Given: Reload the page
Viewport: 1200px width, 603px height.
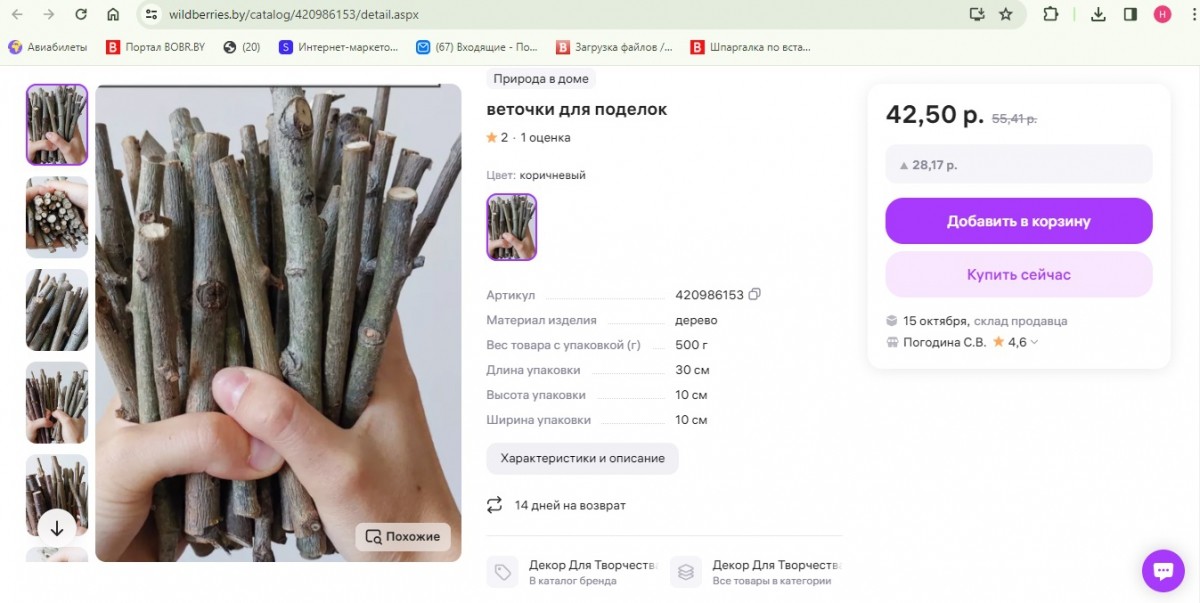Looking at the screenshot, I should pyautogui.click(x=81, y=14).
